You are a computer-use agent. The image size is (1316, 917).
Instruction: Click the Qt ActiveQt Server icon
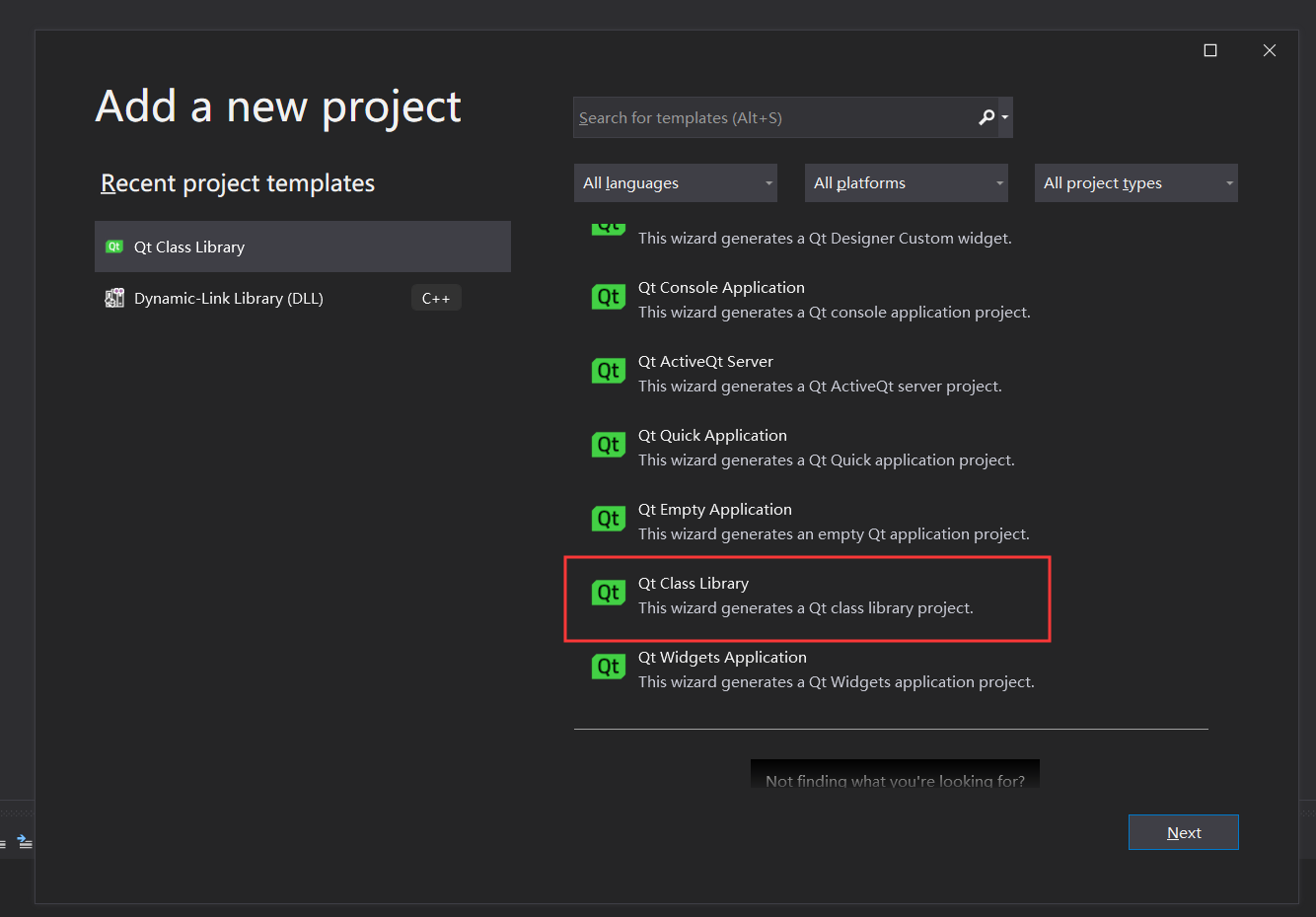point(608,371)
